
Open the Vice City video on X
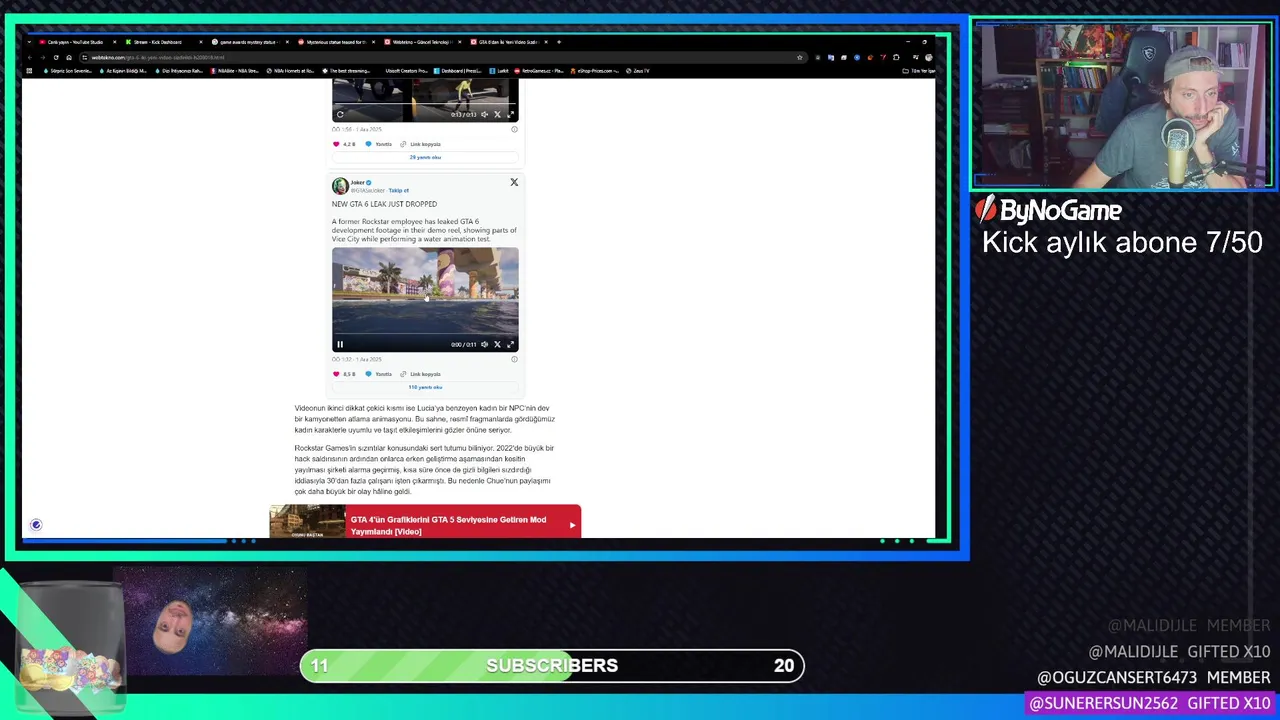pos(497,344)
